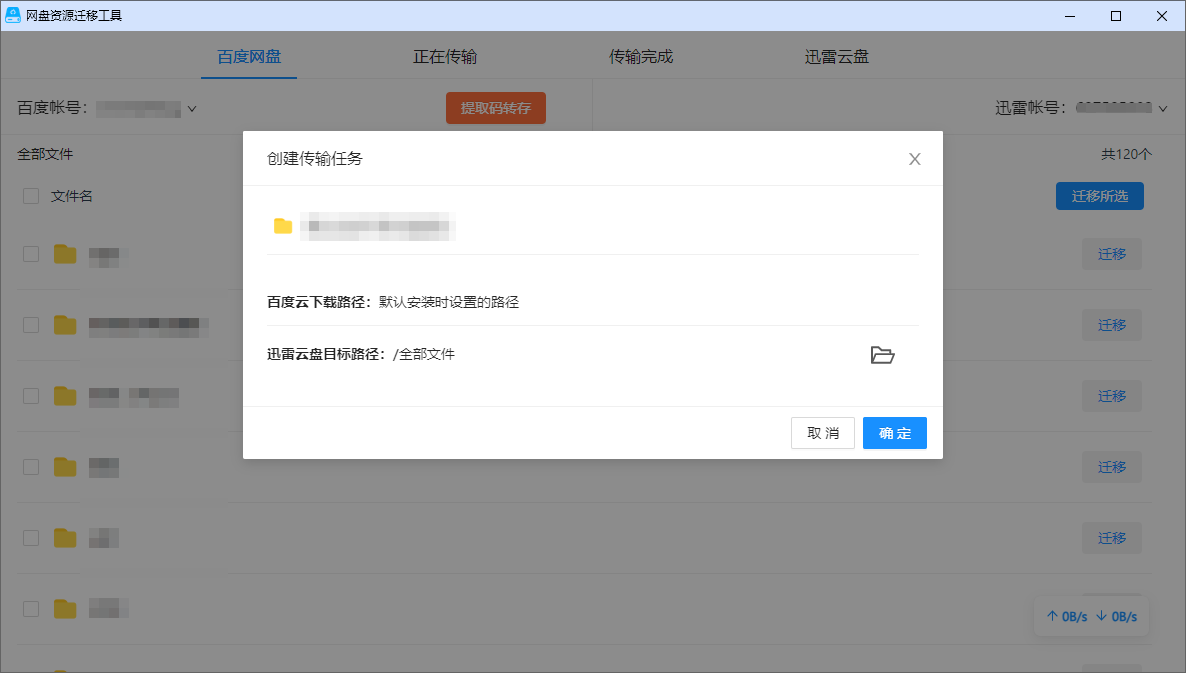Click 迁移 button for third folder row
Screen dimensions: 1186x673
pos(1112,396)
